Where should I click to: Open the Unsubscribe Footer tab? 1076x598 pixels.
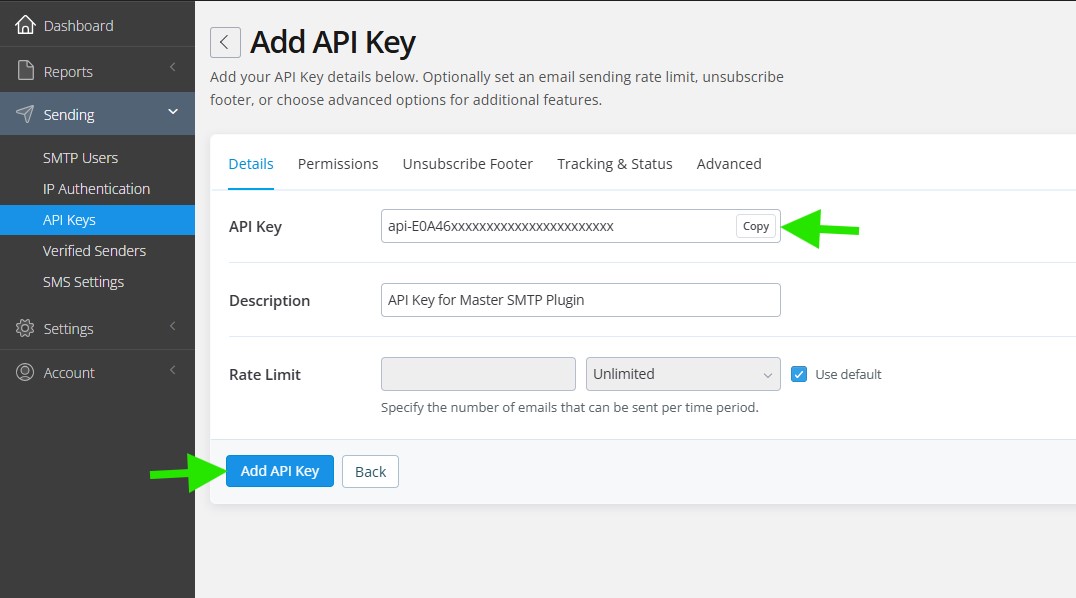[x=467, y=164]
